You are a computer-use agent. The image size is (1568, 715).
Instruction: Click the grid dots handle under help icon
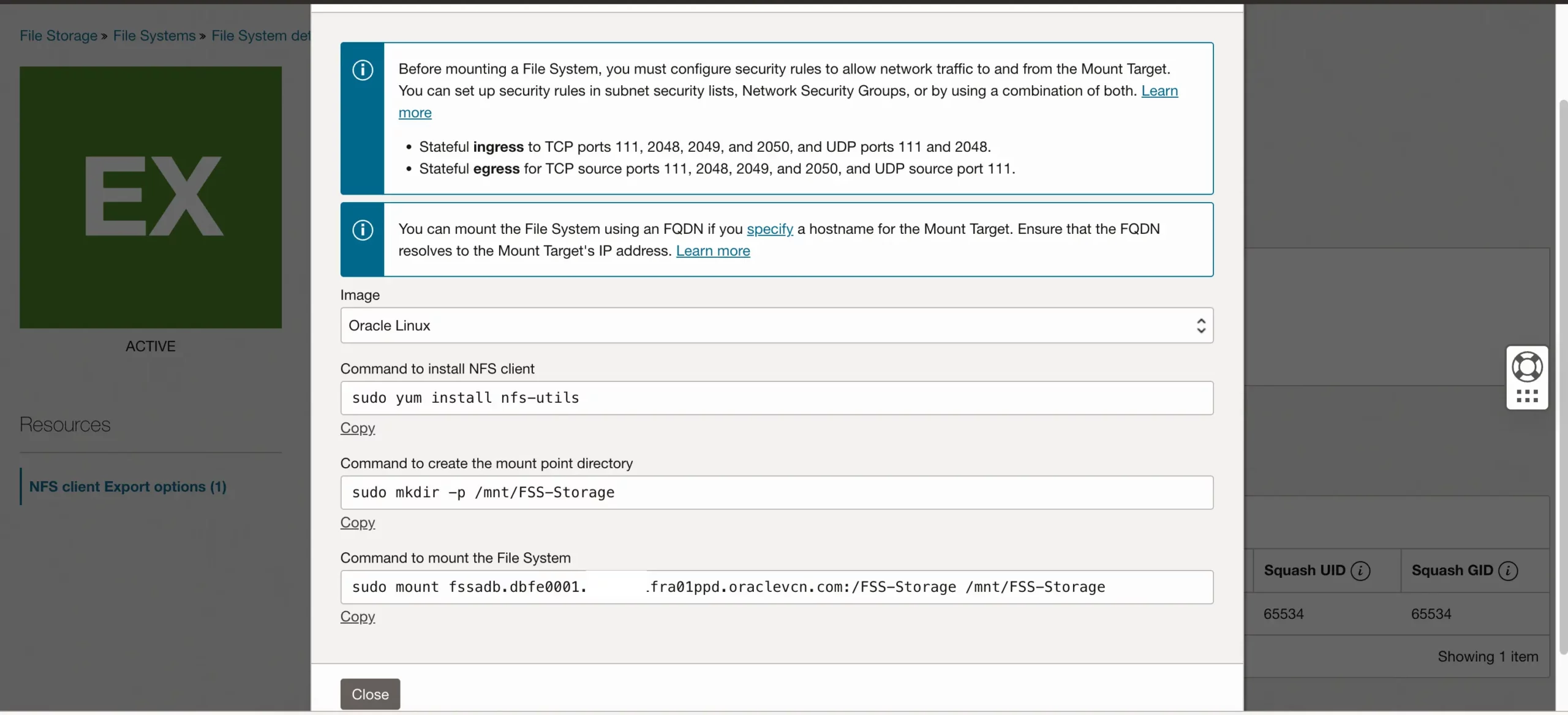1527,396
